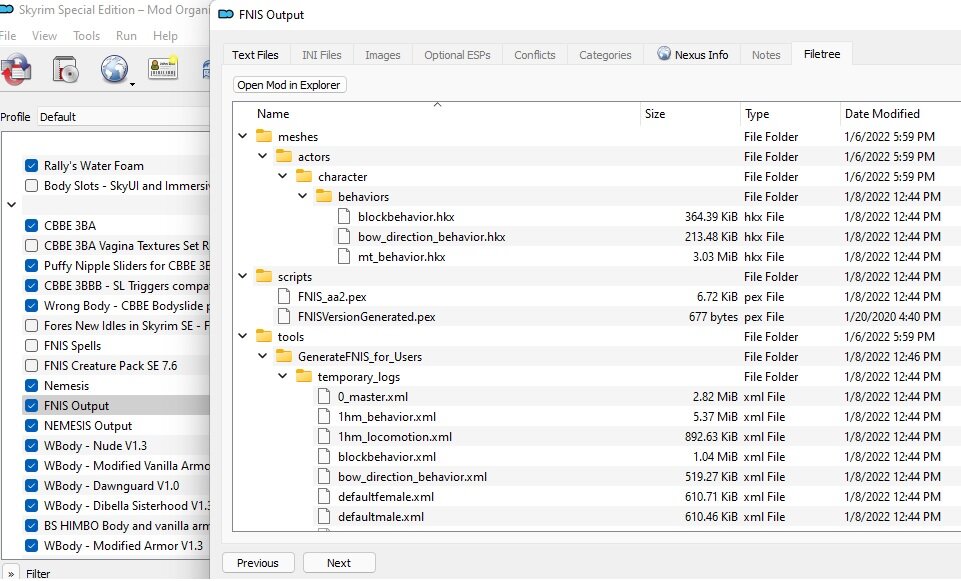
Task: Click the blockbehavior.xml file icon
Action: click(324, 457)
